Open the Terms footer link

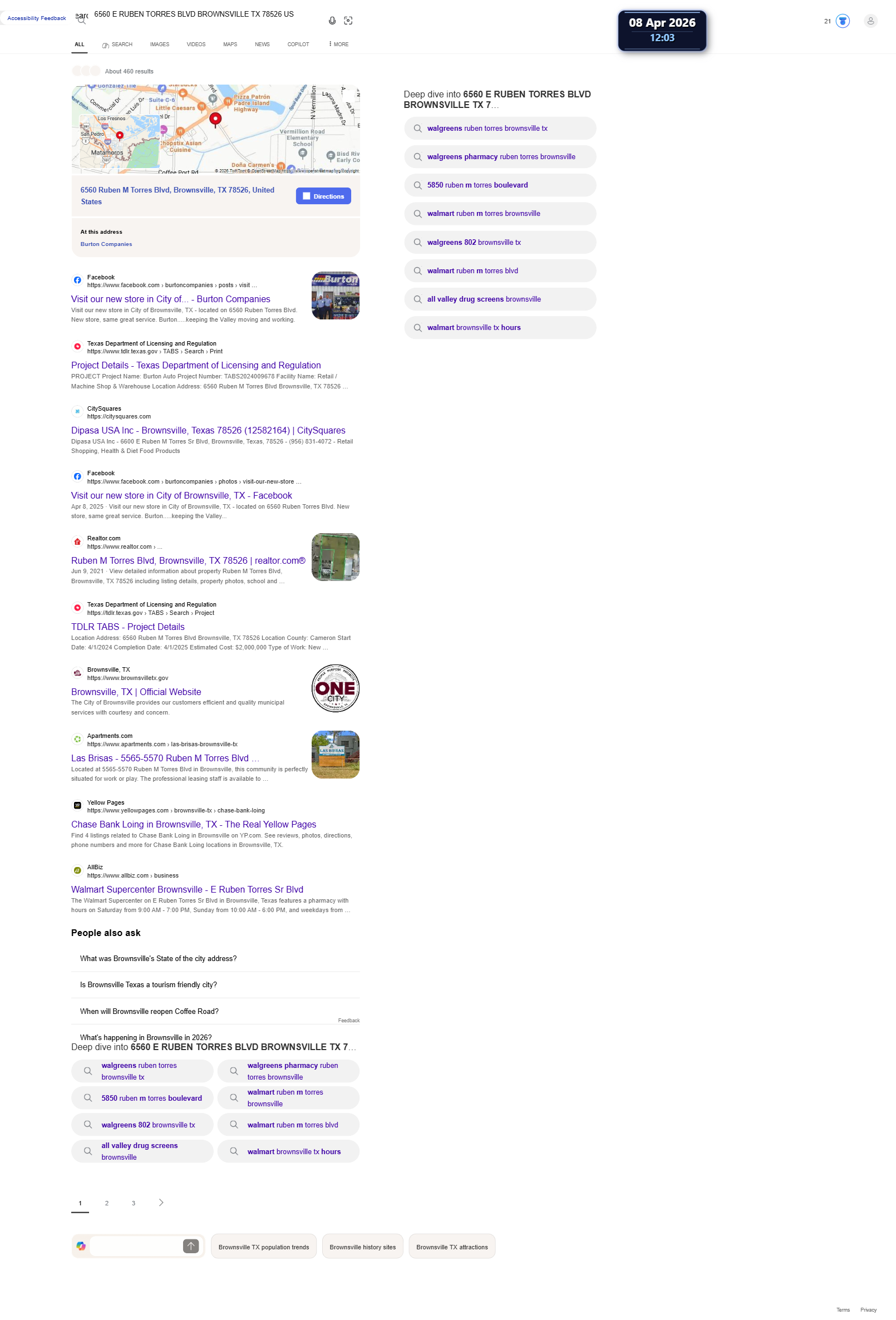pyautogui.click(x=843, y=1310)
